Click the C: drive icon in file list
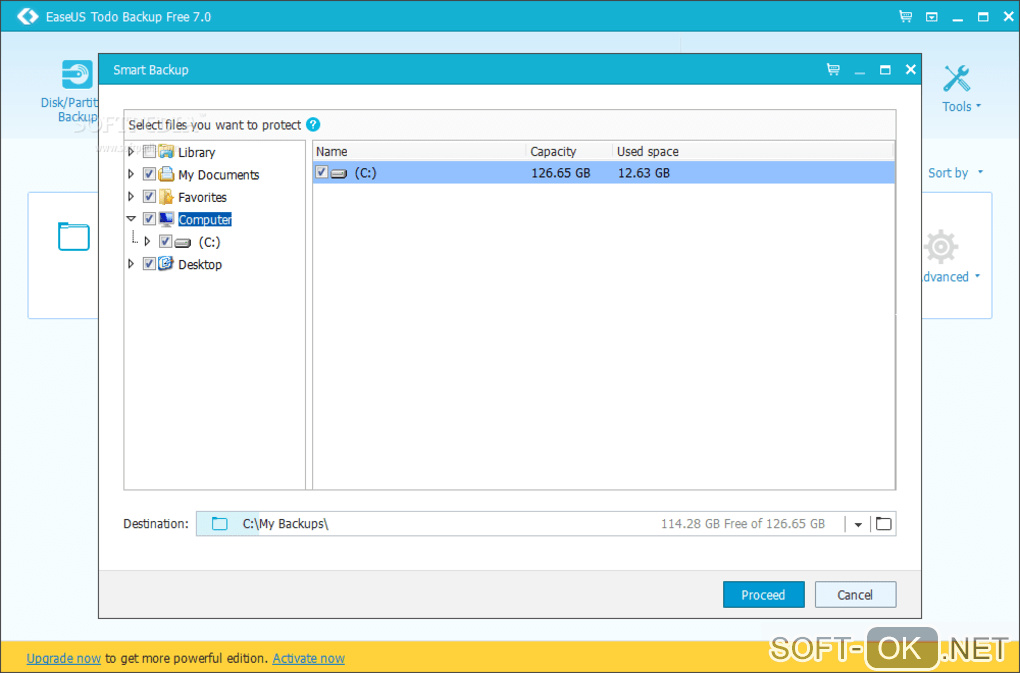Image resolution: width=1020 pixels, height=673 pixels. [x=339, y=174]
